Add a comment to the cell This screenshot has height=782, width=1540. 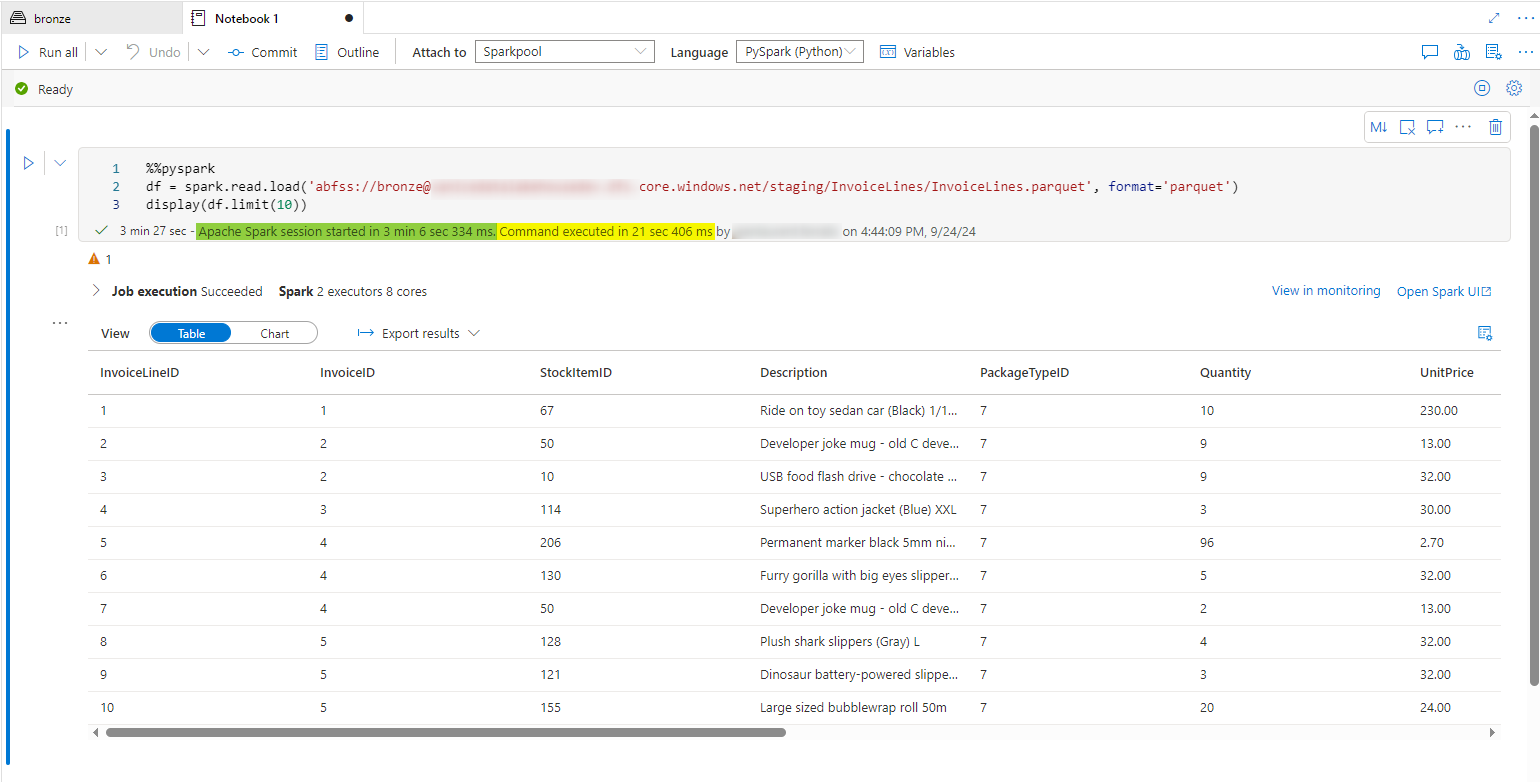(x=1435, y=127)
